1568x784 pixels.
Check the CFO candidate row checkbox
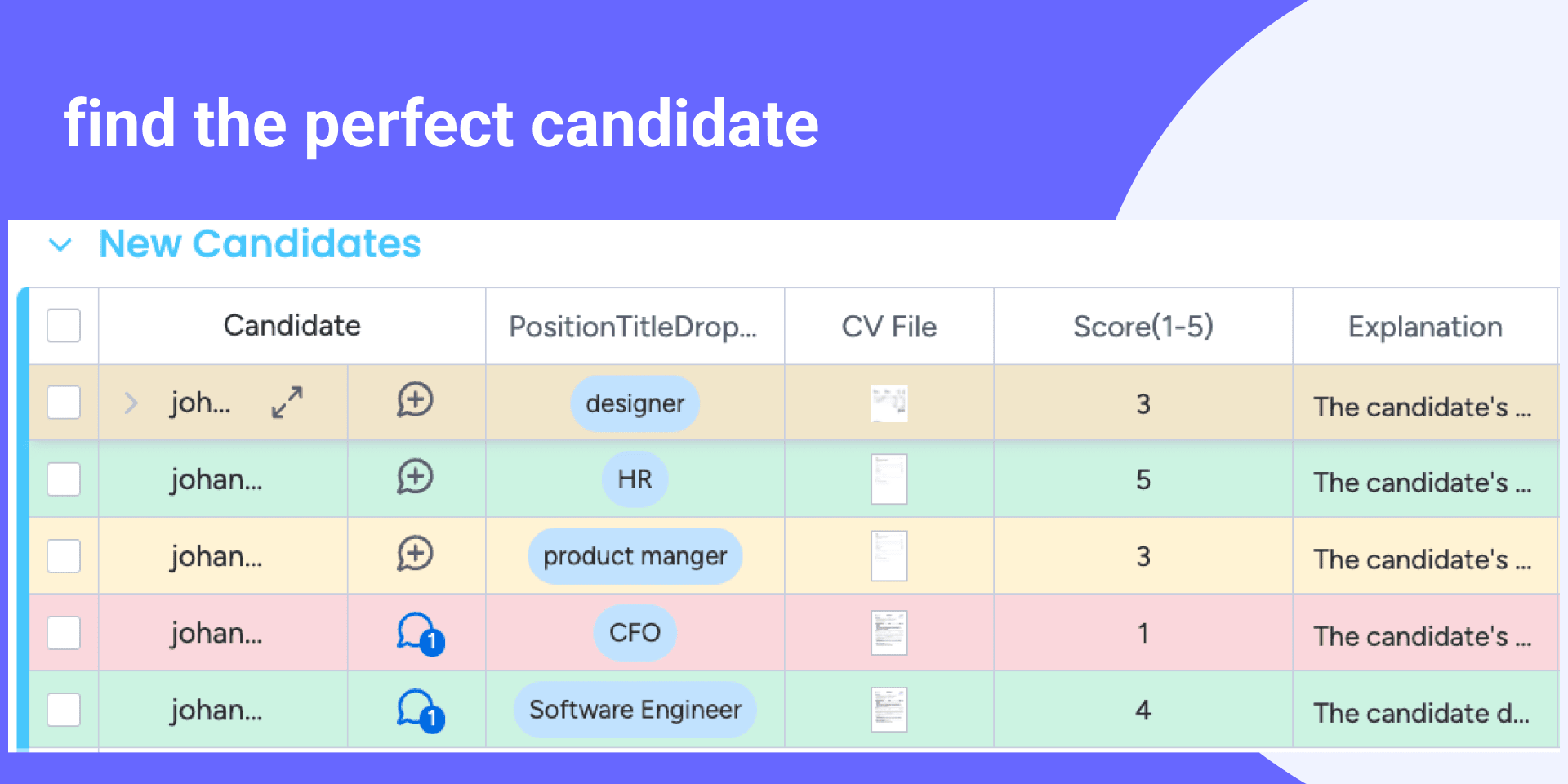(x=64, y=633)
